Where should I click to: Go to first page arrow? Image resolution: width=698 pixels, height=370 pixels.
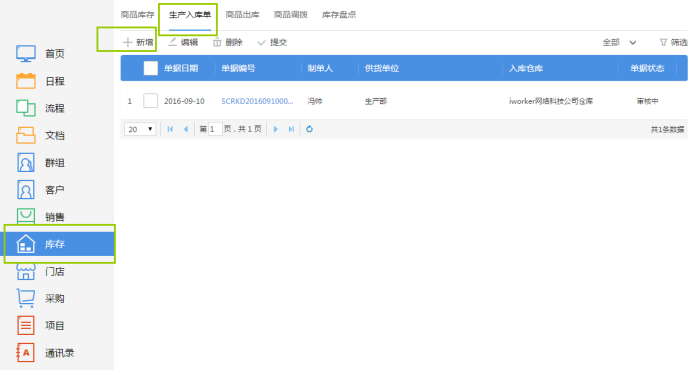tap(170, 129)
